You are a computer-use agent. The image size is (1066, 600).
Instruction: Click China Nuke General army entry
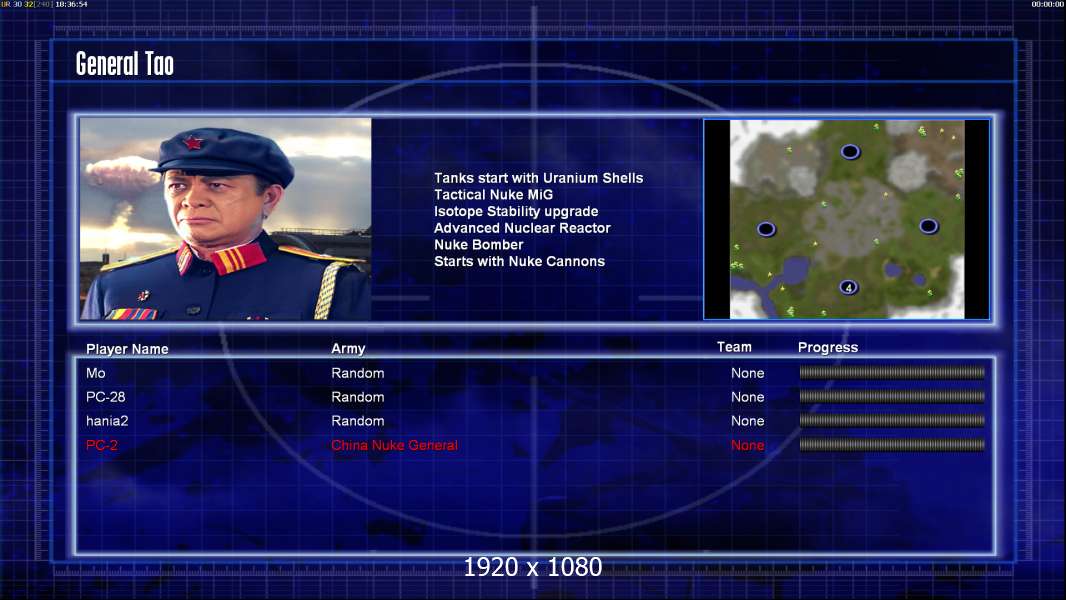coord(394,445)
